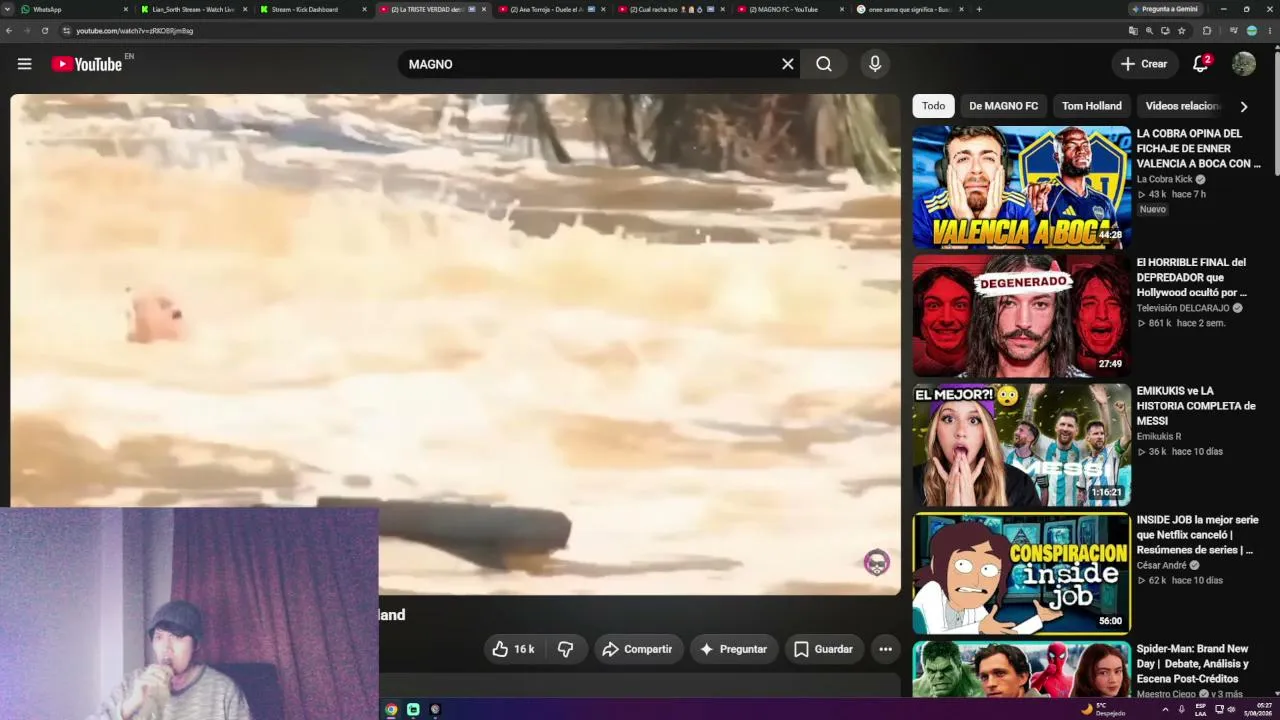
Task: Open the Inside Job video thumbnail
Action: (1021, 574)
